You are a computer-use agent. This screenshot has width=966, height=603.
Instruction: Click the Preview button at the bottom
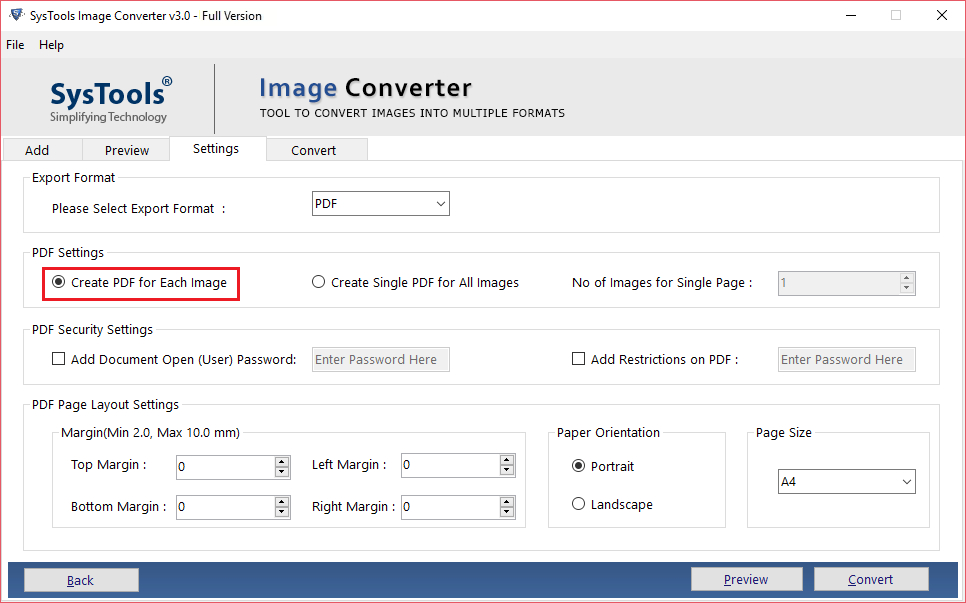tap(746, 578)
